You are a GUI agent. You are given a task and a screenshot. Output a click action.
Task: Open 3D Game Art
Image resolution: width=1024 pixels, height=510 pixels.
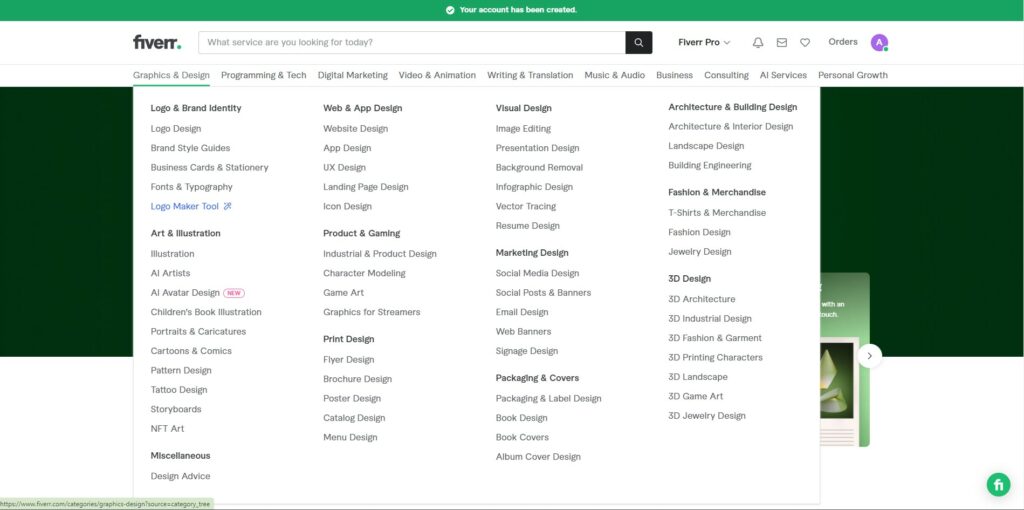tap(696, 396)
